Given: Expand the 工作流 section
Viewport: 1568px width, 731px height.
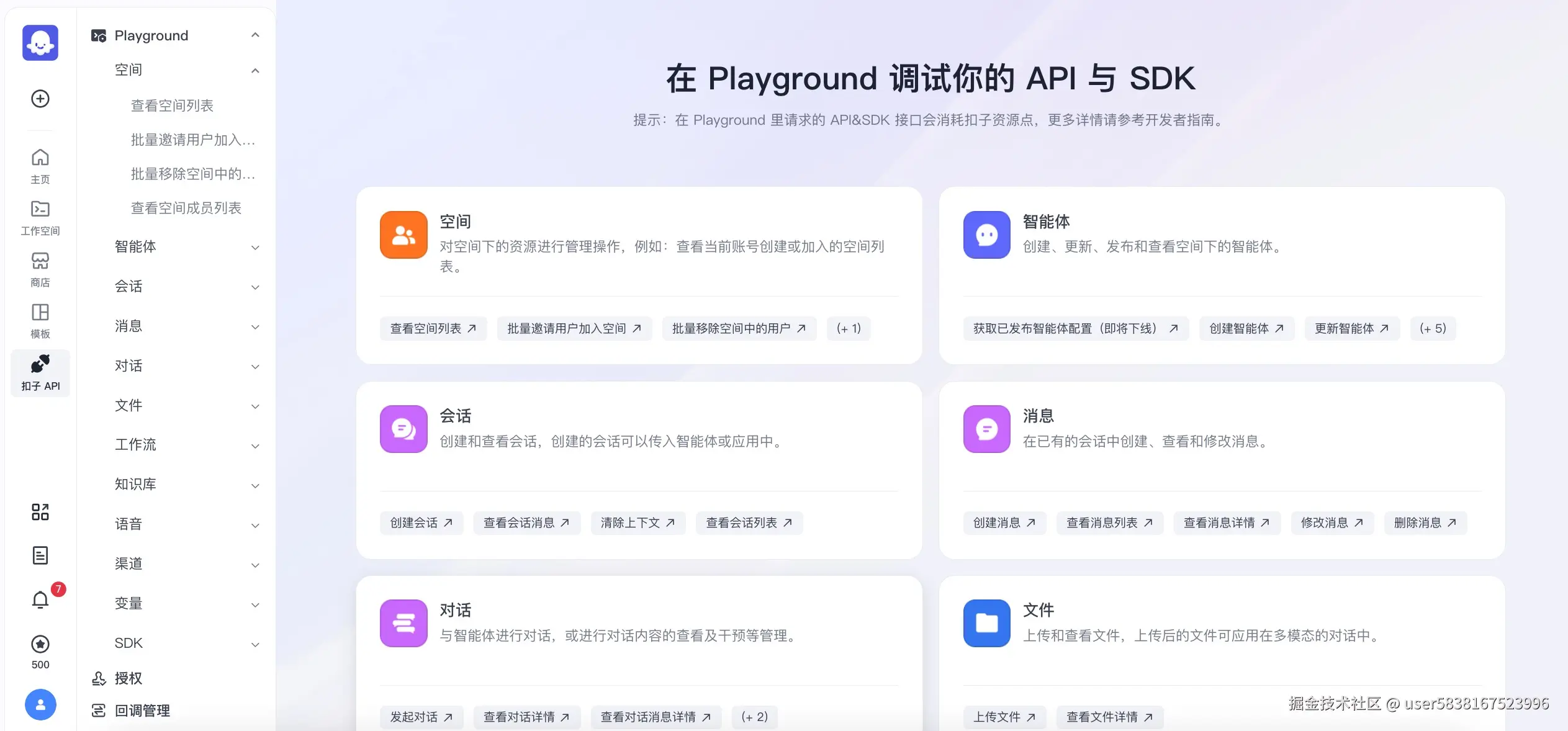Looking at the screenshot, I should point(255,445).
